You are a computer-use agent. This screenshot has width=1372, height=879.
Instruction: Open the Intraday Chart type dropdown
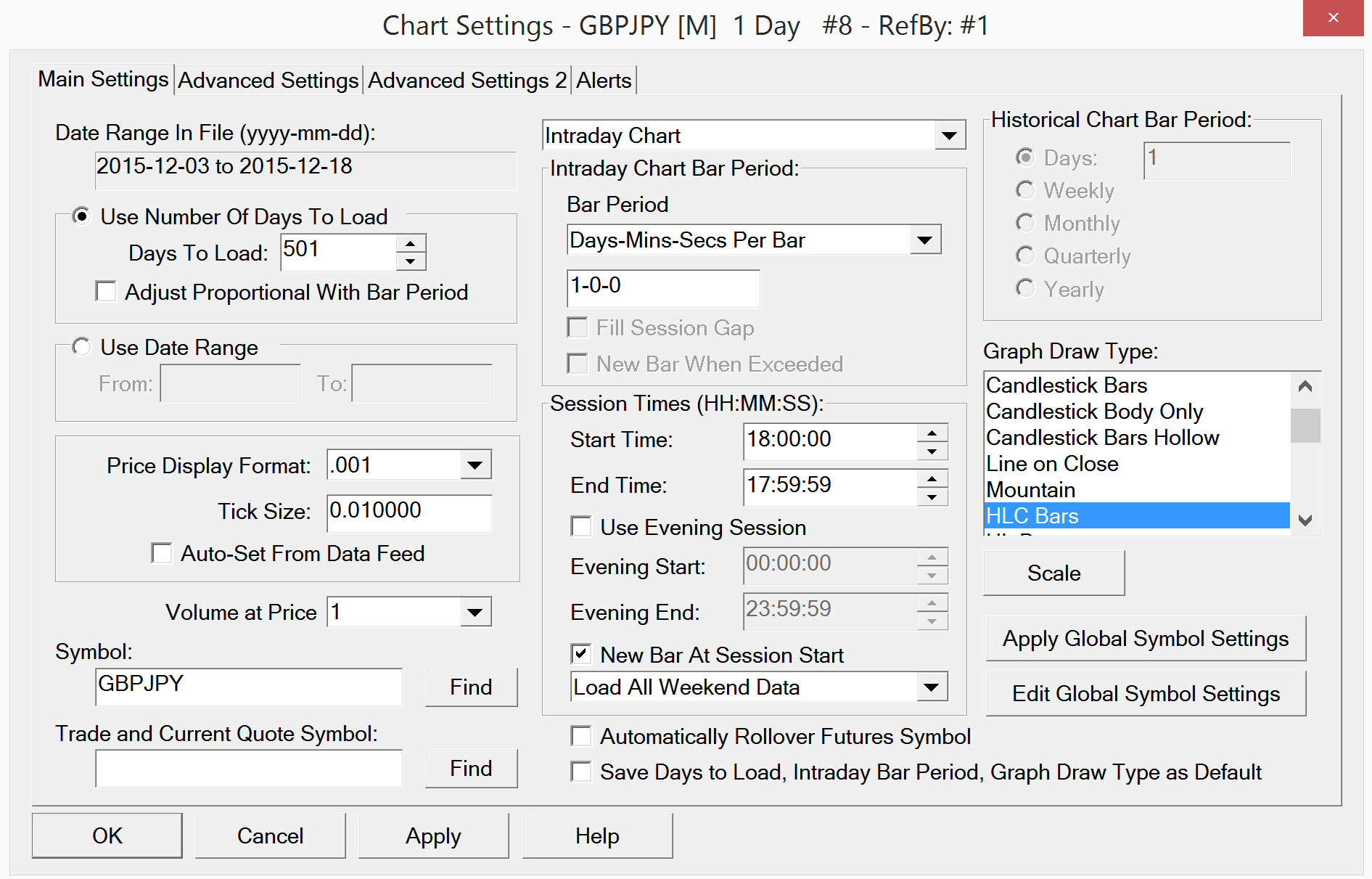tap(949, 136)
